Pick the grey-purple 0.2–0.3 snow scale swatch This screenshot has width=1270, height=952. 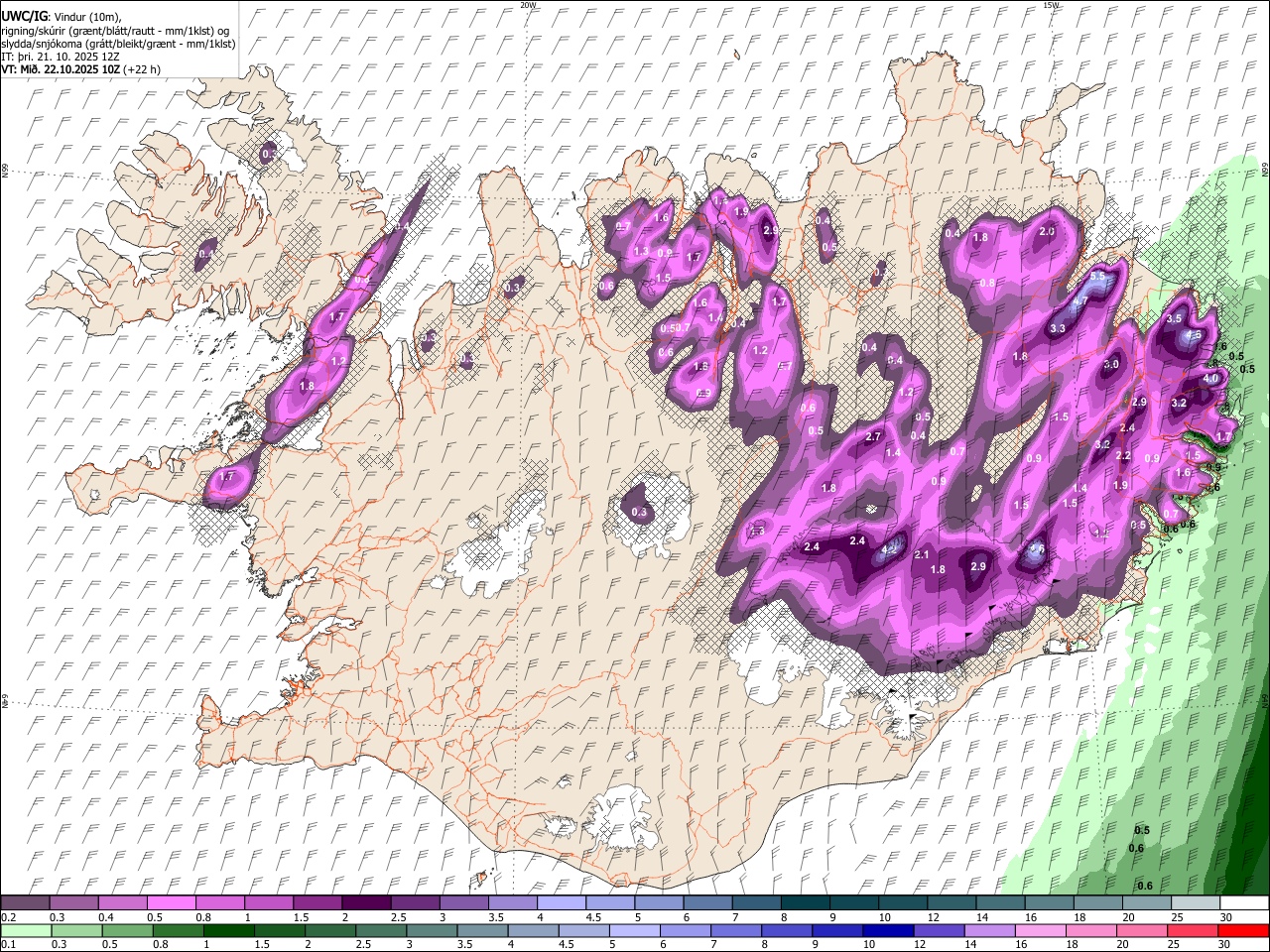pos(25,903)
